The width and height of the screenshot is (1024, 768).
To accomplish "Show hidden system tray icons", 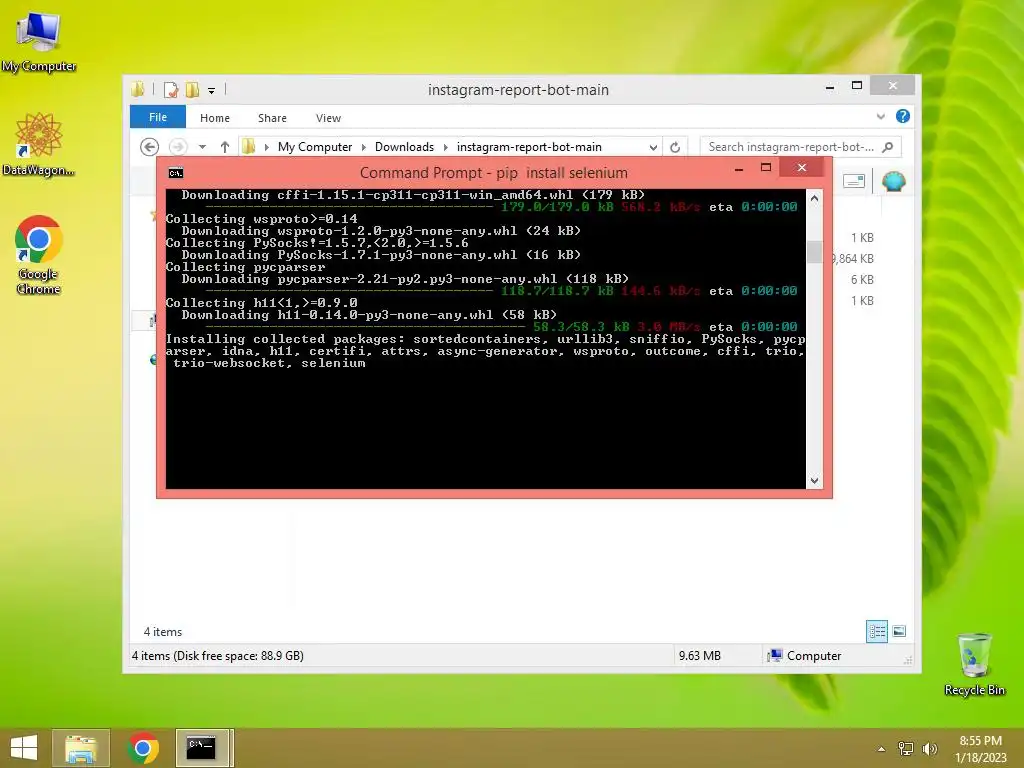I will (882, 749).
